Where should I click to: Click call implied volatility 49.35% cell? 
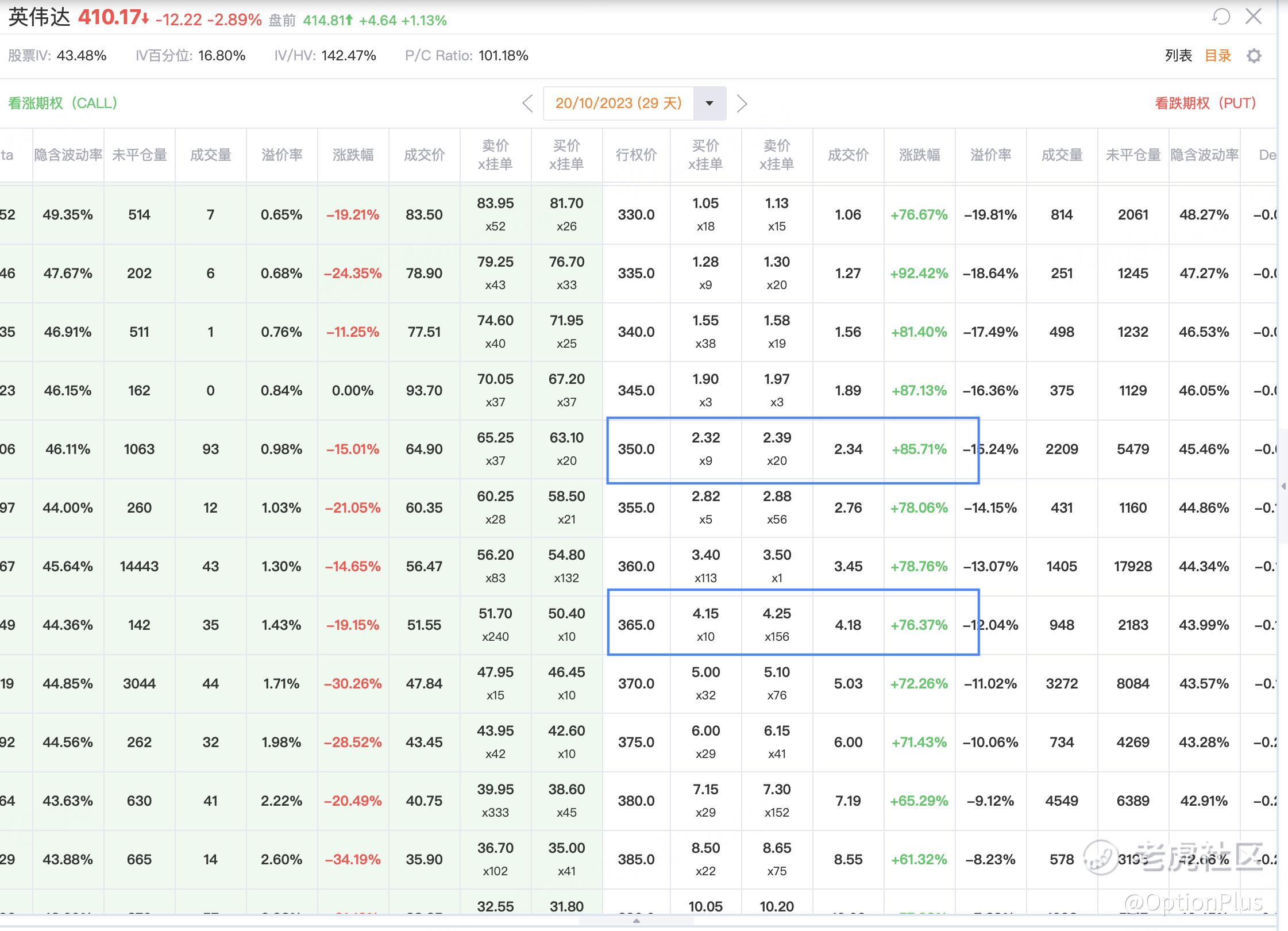coord(68,215)
